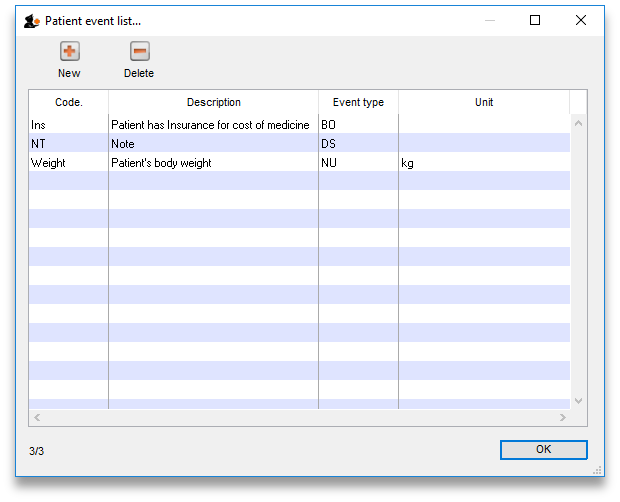This screenshot has width=620, height=502.
Task: Click the Event type column header
Action: (x=358, y=102)
